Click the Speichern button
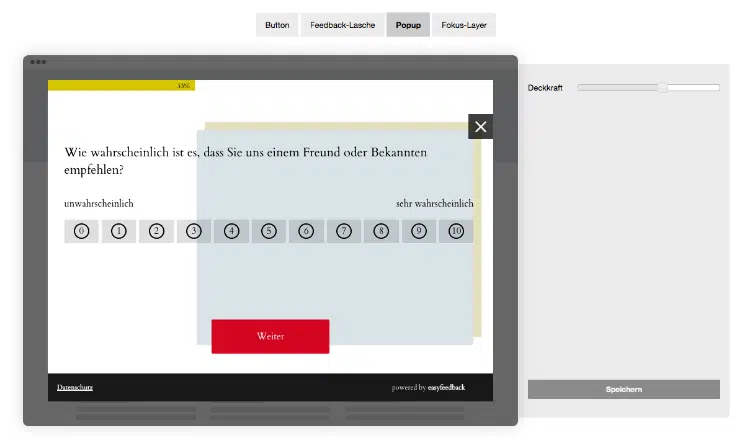 624,389
